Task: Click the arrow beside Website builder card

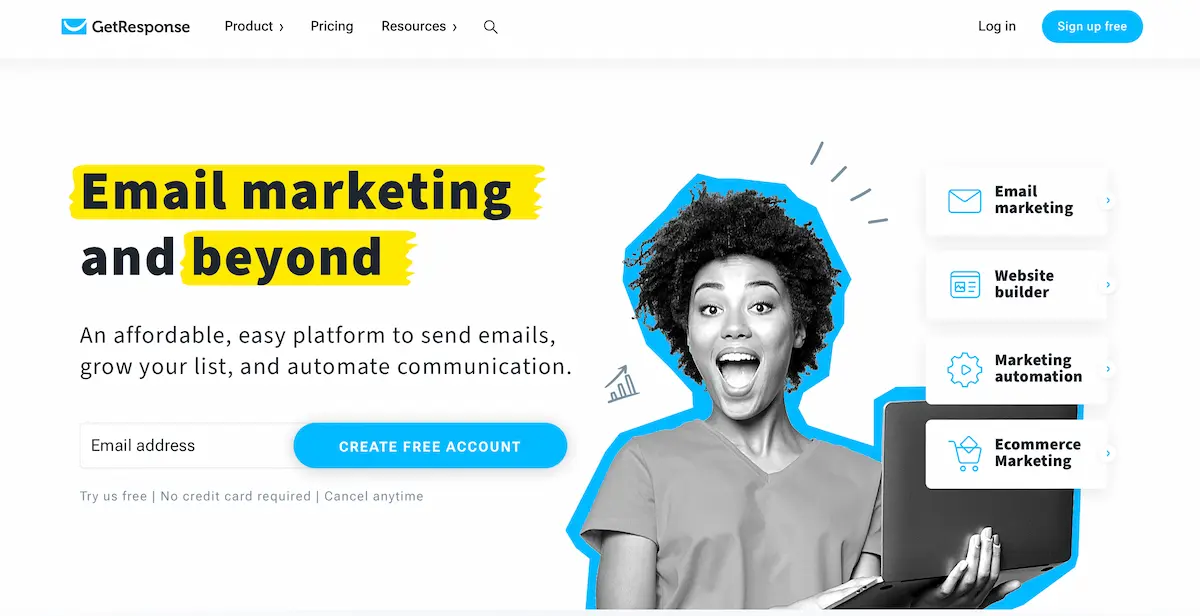Action: (x=1108, y=285)
